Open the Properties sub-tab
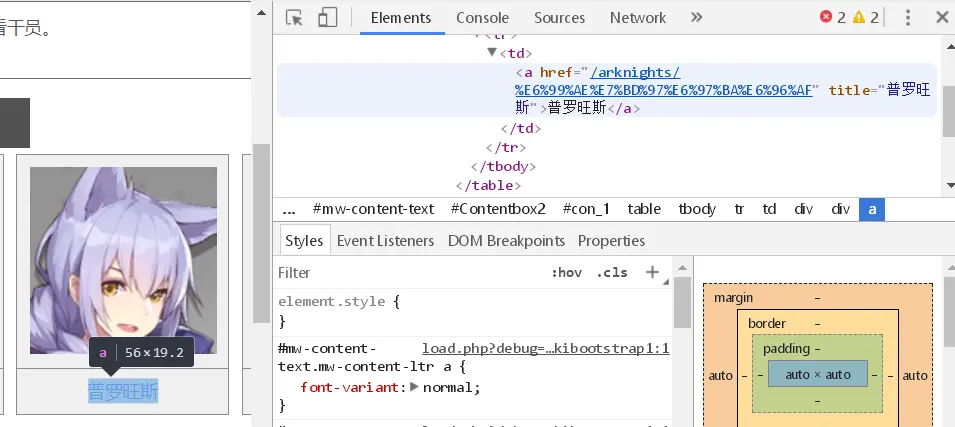 (611, 241)
